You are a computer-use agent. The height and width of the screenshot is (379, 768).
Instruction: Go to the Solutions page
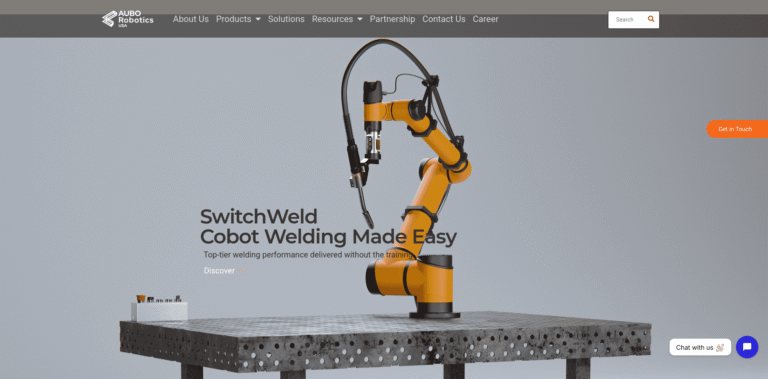point(286,19)
